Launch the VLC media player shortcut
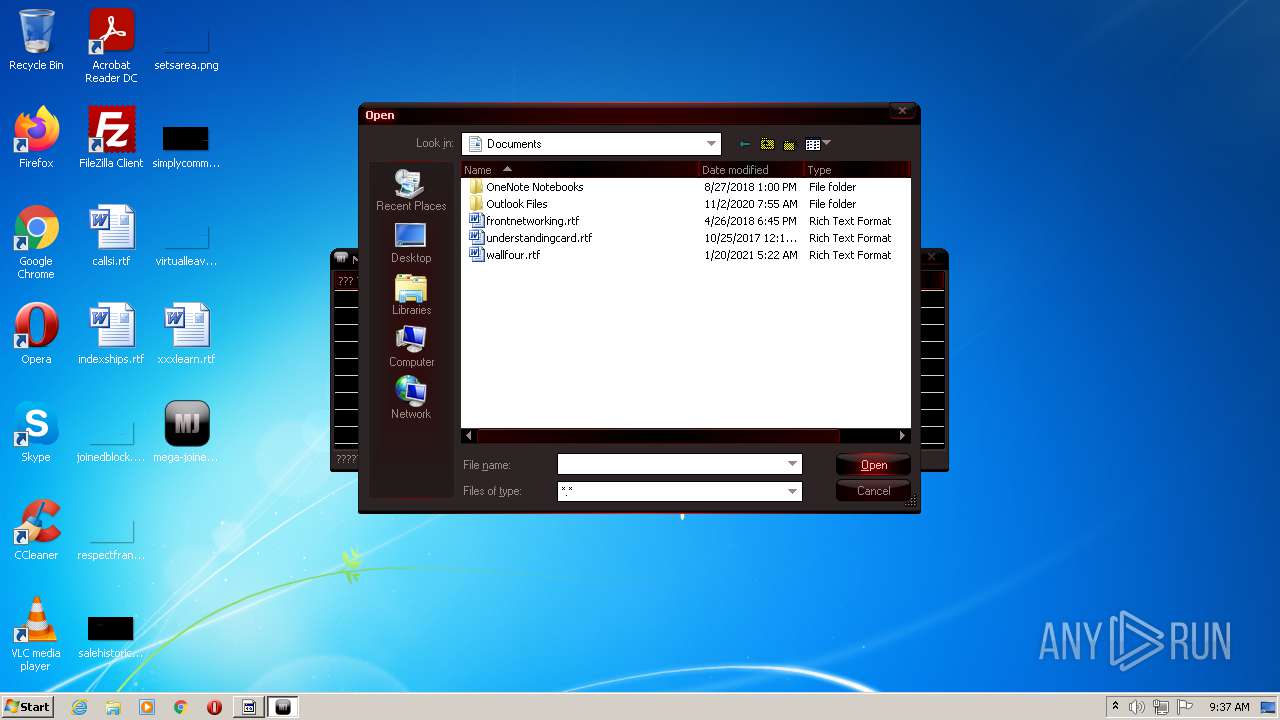 [36, 634]
